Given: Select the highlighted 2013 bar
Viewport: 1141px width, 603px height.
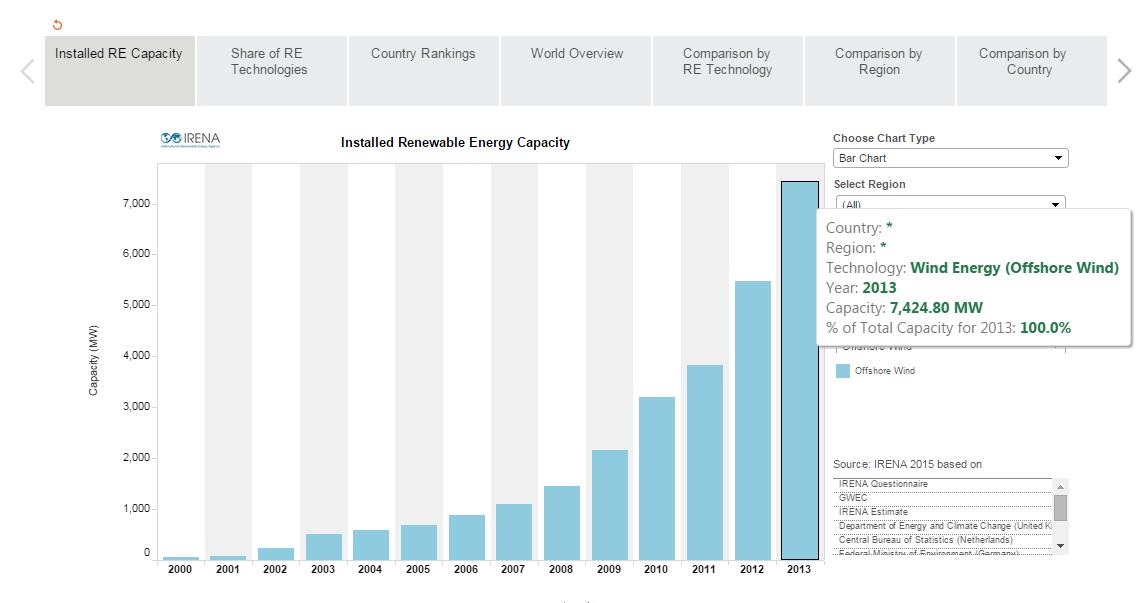Looking at the screenshot, I should tap(799, 400).
